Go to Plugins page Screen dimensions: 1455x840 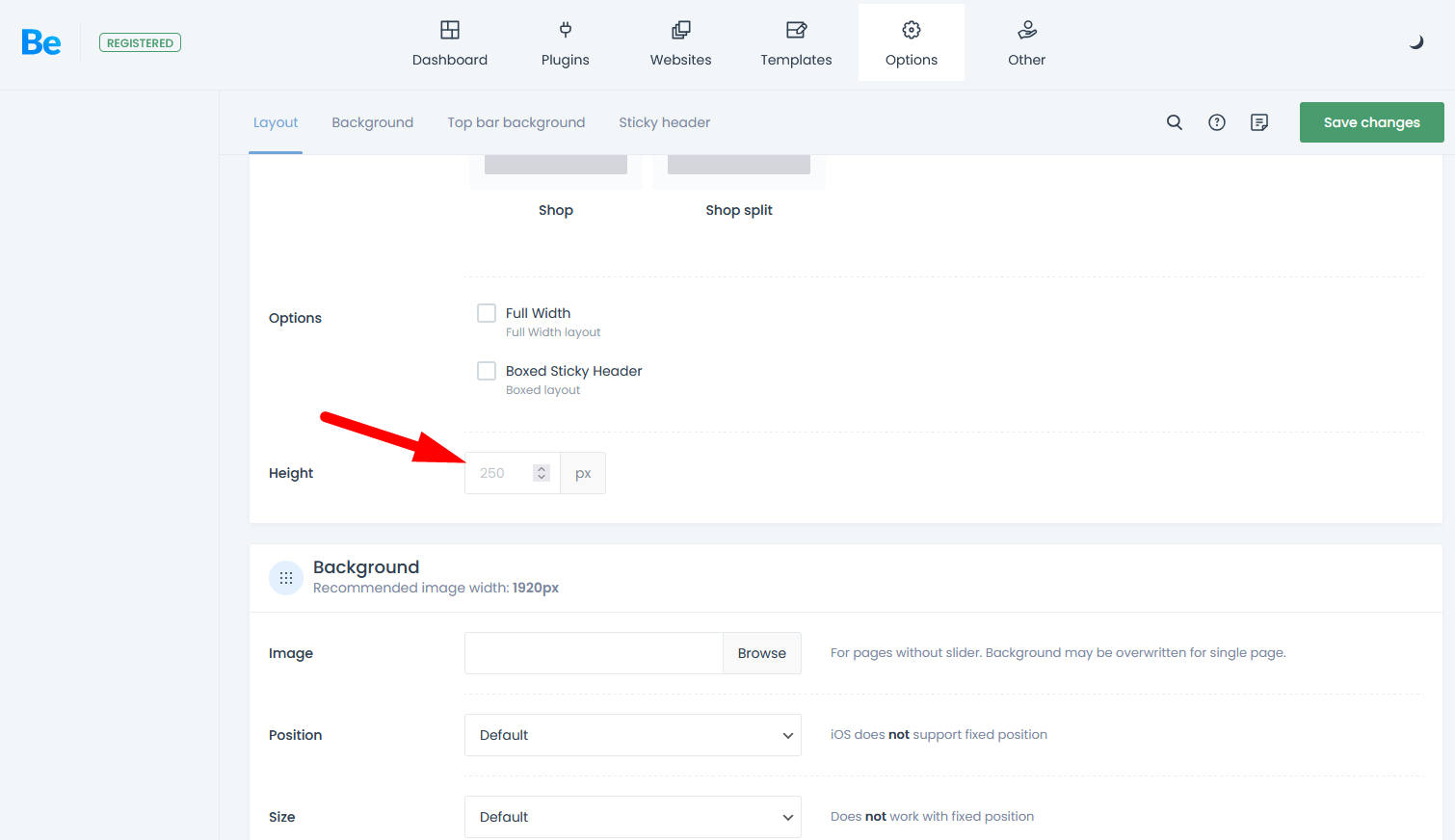(x=565, y=43)
